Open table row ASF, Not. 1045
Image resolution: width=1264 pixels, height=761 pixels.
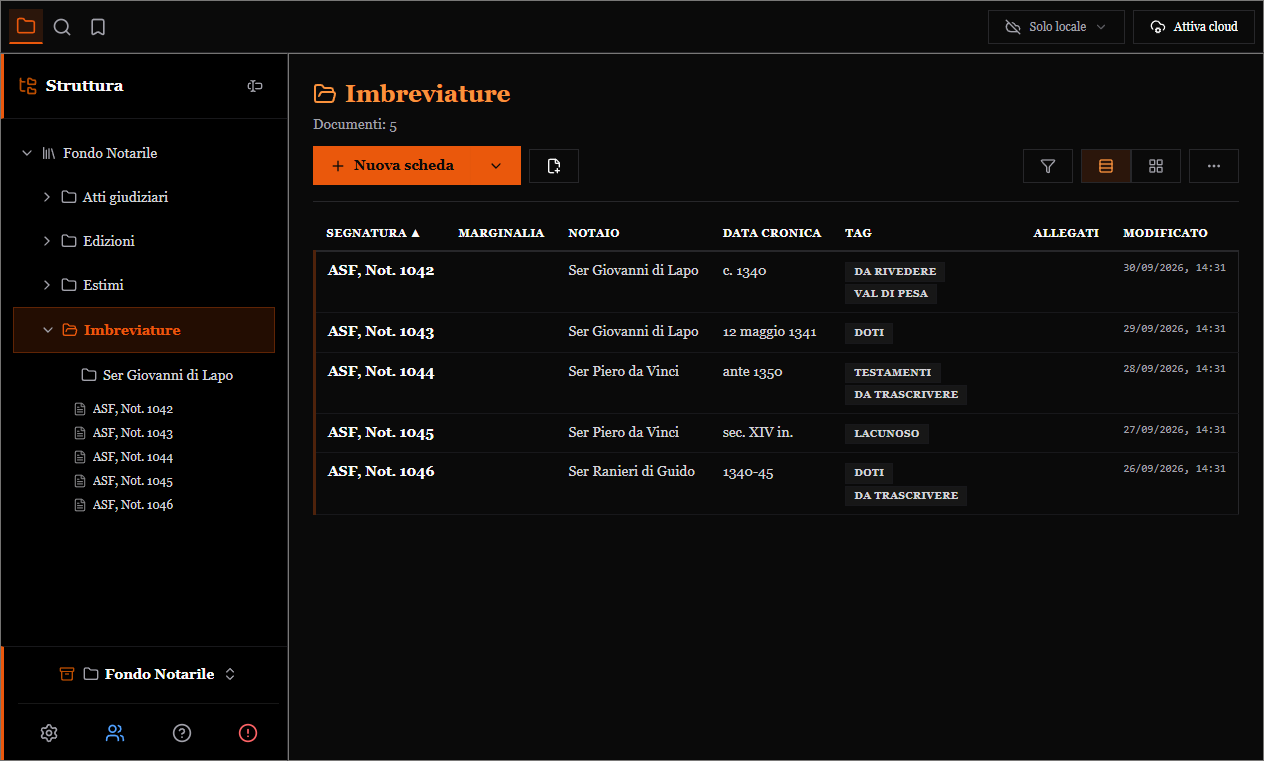[x=777, y=433]
